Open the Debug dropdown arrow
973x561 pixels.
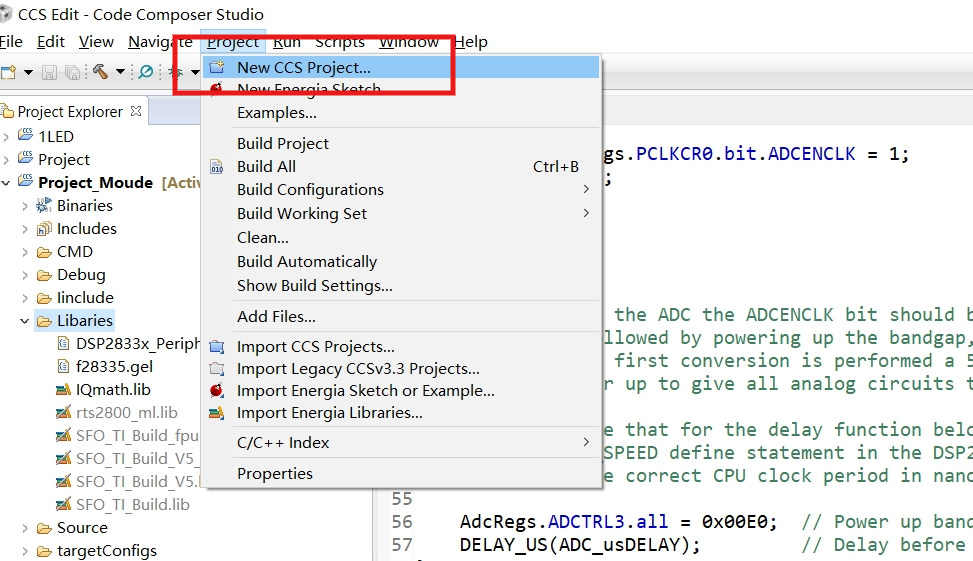(195, 73)
